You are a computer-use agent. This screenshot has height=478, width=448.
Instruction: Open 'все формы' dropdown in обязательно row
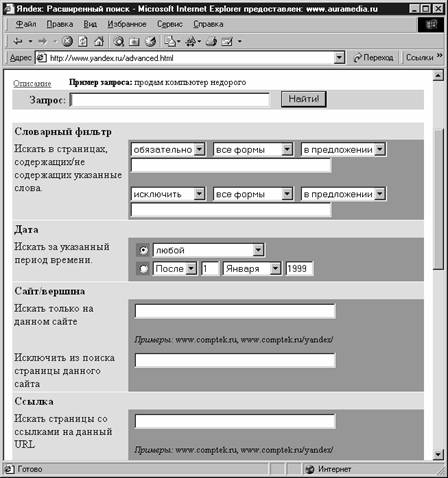pos(287,149)
